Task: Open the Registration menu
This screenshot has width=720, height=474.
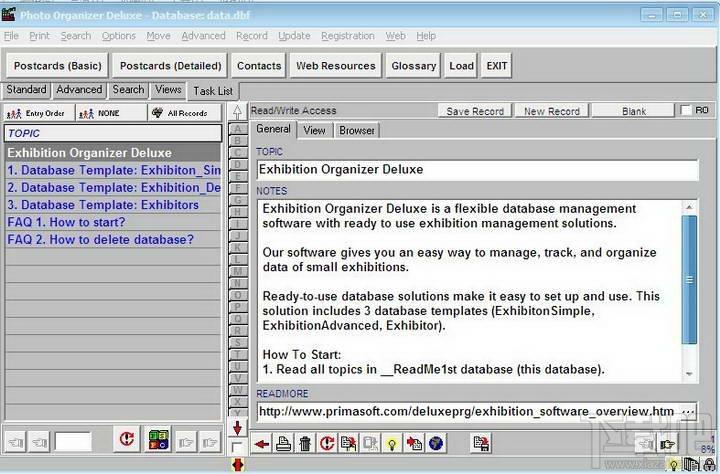Action: [348, 36]
